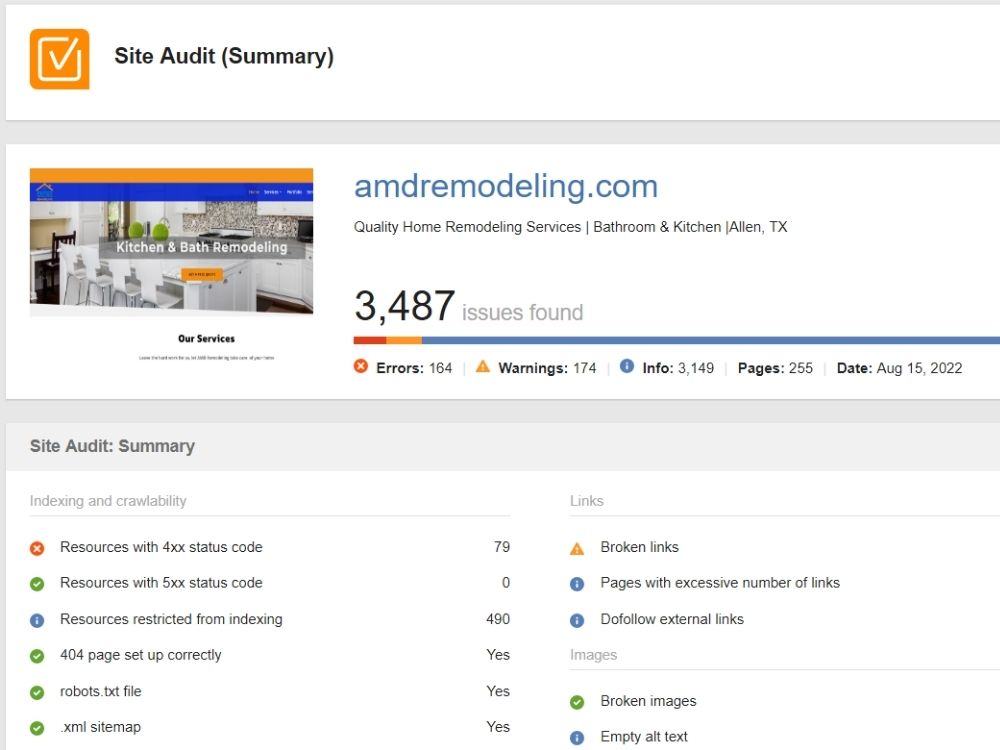Click the blue info segment of issues bar
The image size is (1000, 750).
pos(710,341)
